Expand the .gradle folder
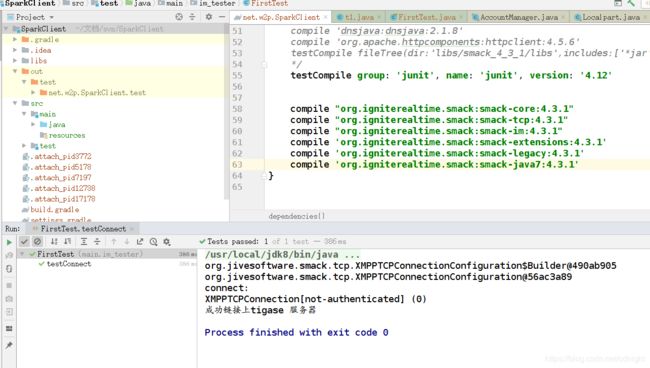The image size is (650, 368). (15, 39)
